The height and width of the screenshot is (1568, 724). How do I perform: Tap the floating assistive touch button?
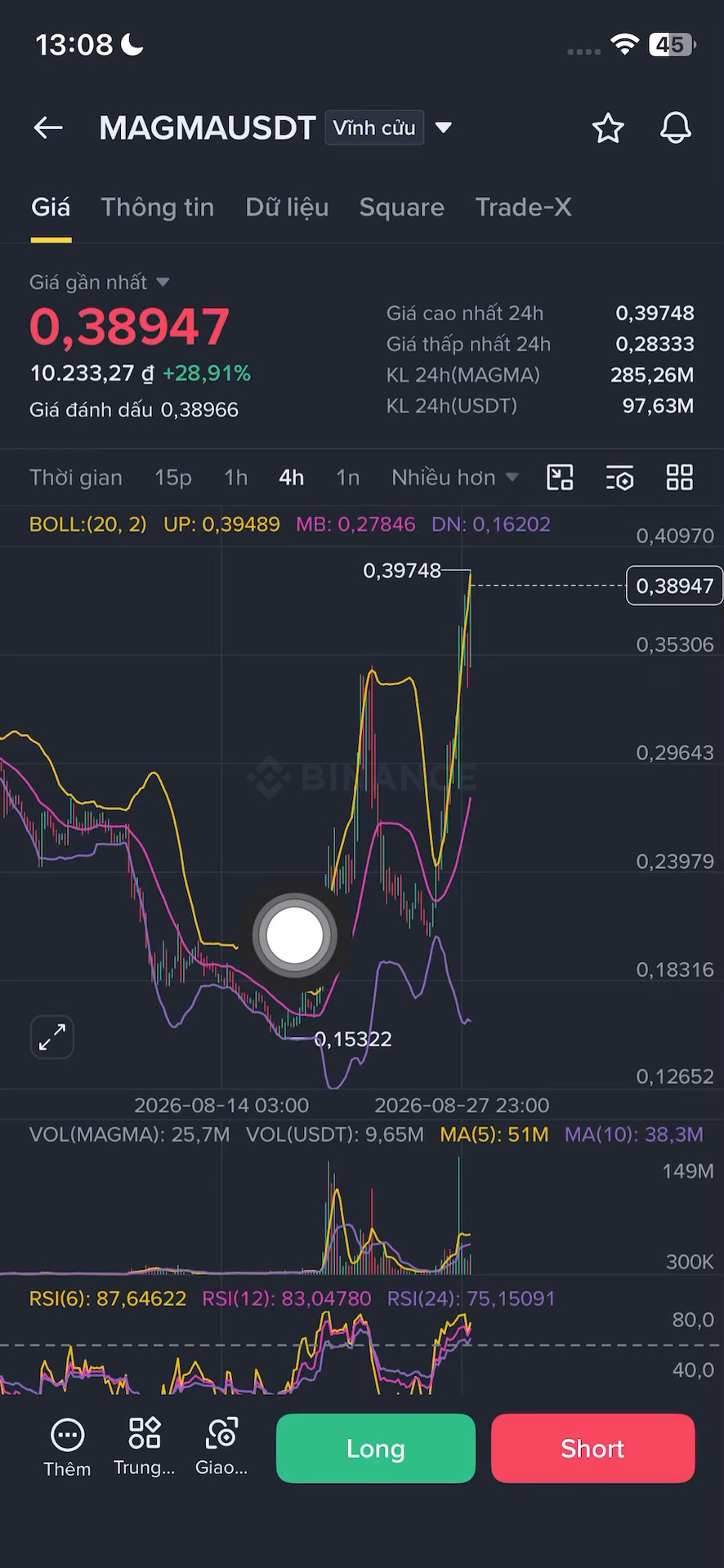point(295,936)
